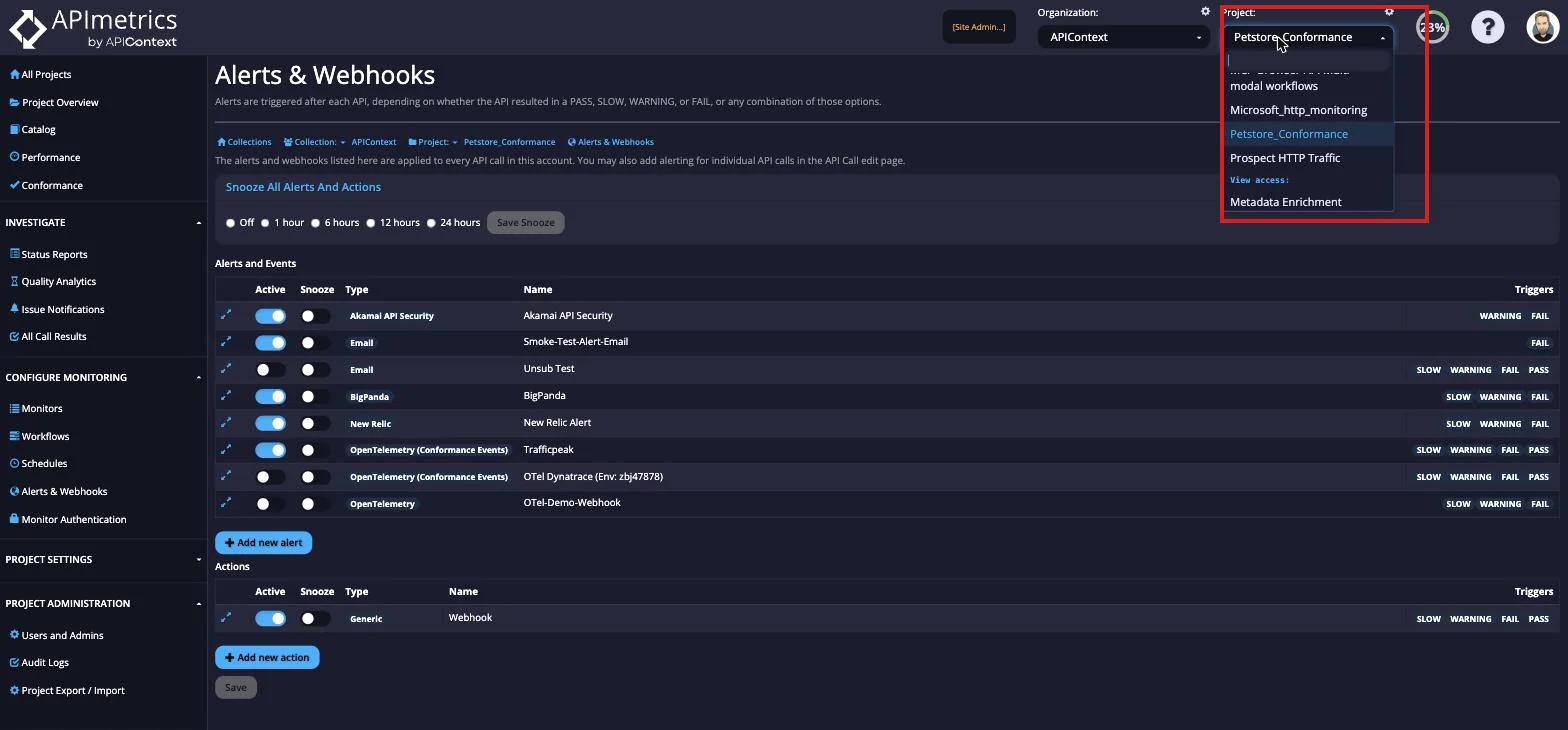The width and height of the screenshot is (1568, 730).
Task: Open Schedules page
Action: click(x=38, y=463)
